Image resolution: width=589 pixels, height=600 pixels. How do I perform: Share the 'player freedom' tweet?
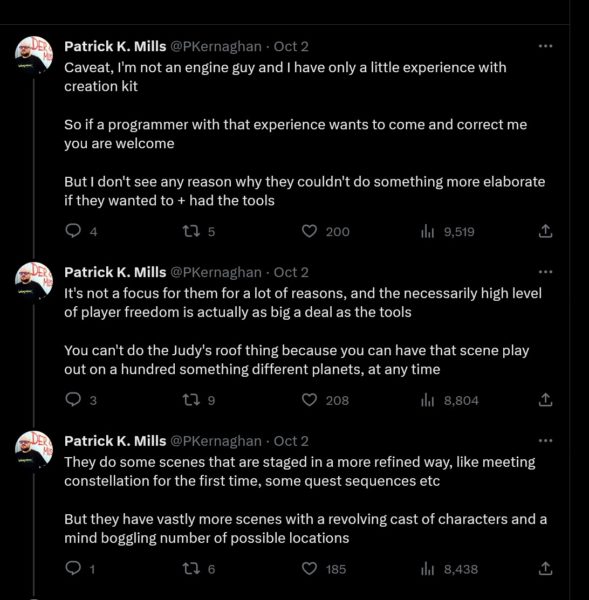pyautogui.click(x=545, y=400)
